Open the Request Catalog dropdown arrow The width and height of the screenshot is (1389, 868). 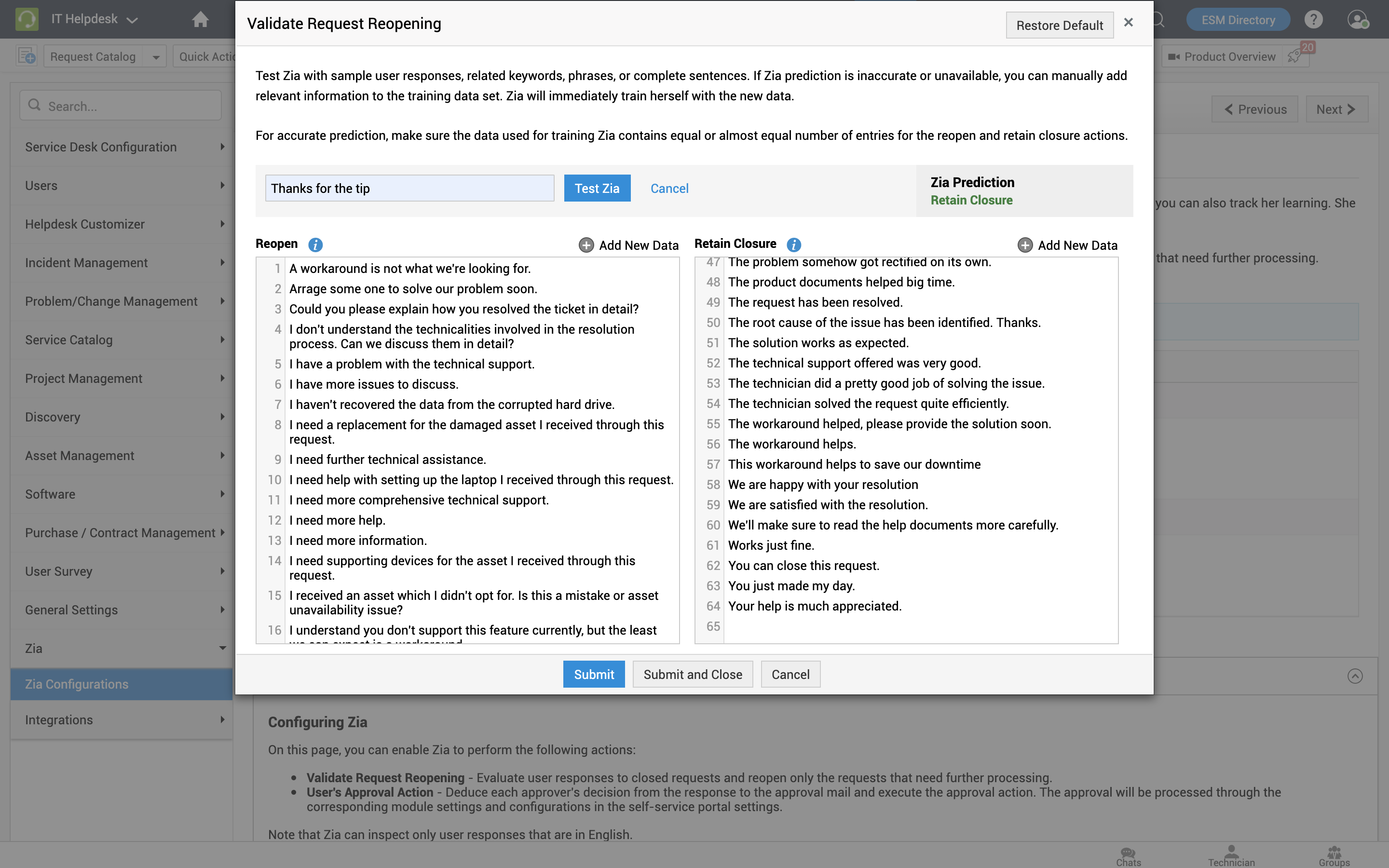click(x=156, y=57)
